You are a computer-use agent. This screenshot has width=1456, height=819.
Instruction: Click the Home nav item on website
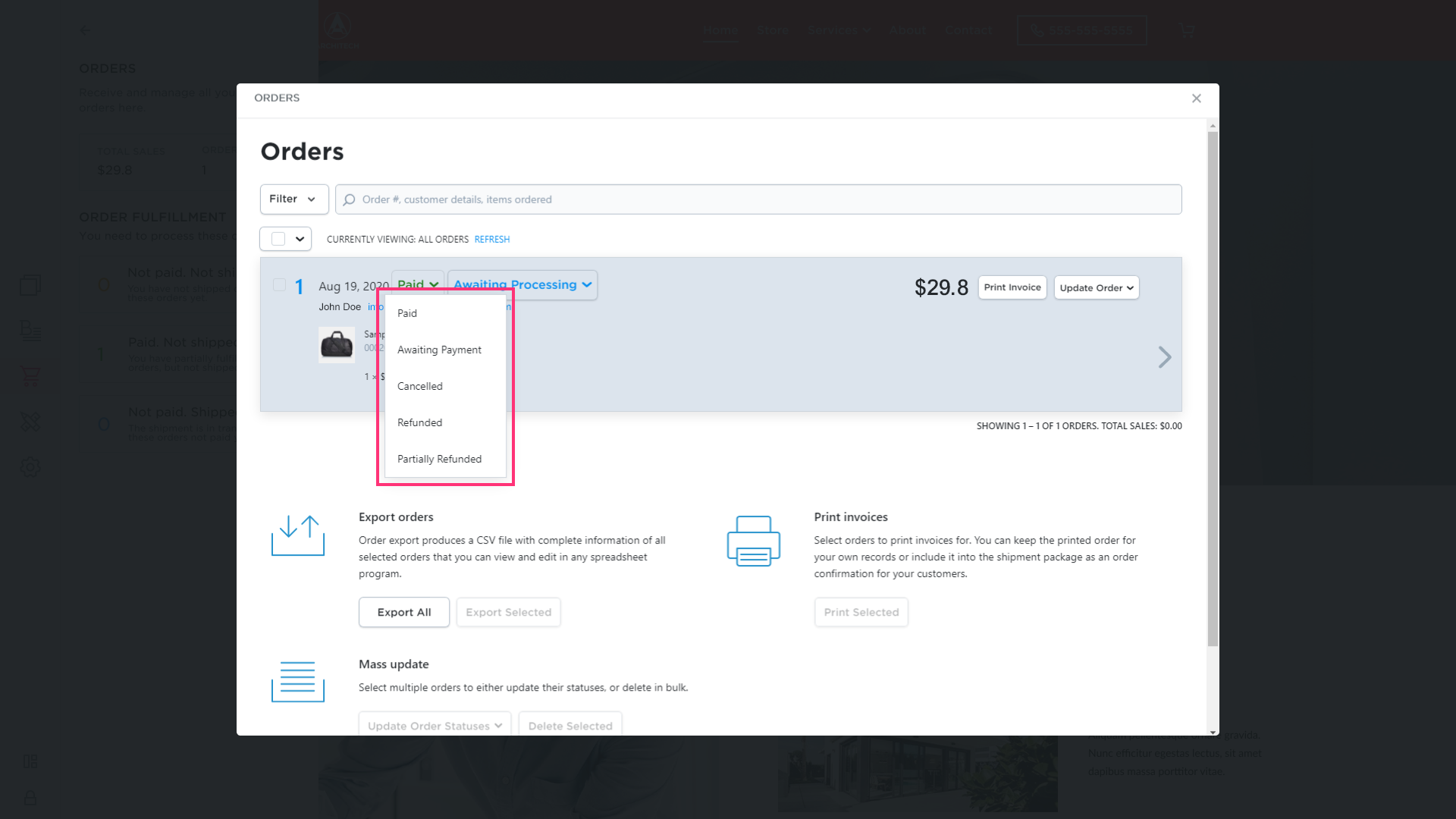720,30
